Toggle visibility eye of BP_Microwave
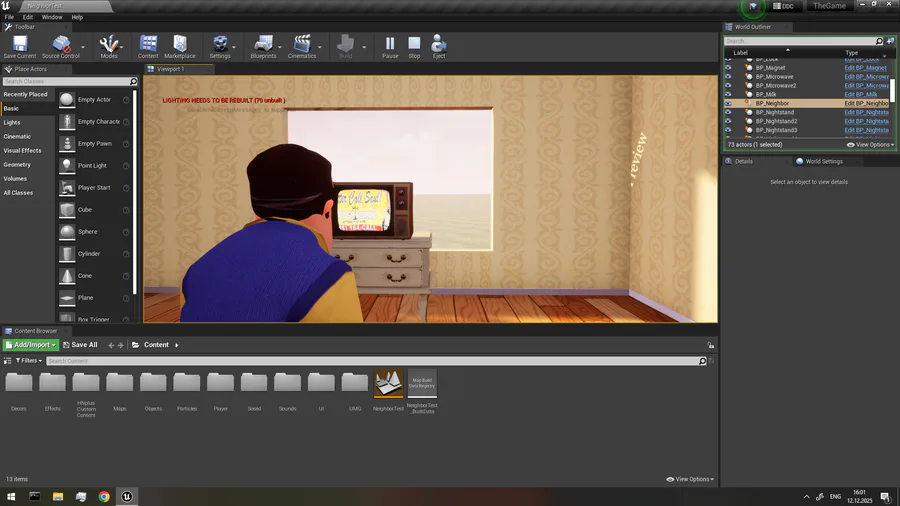Screen dimensions: 900x506 pyautogui.click(x=728, y=76)
